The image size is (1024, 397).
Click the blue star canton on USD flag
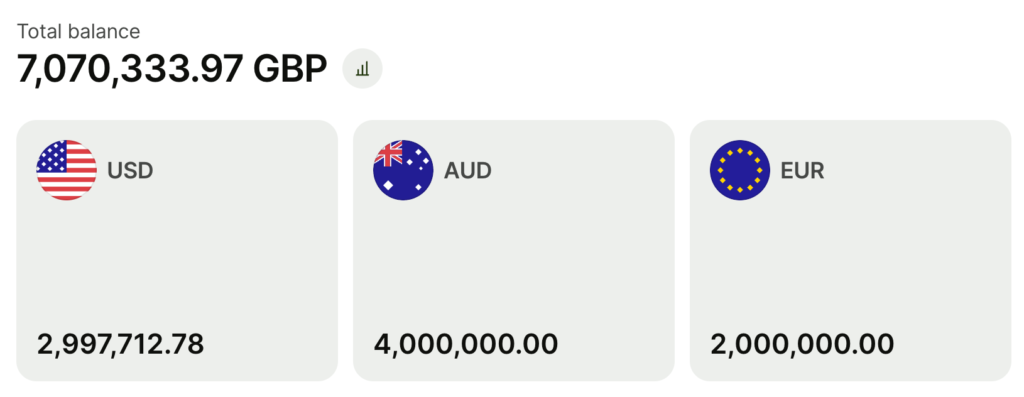pyautogui.click(x=52, y=157)
